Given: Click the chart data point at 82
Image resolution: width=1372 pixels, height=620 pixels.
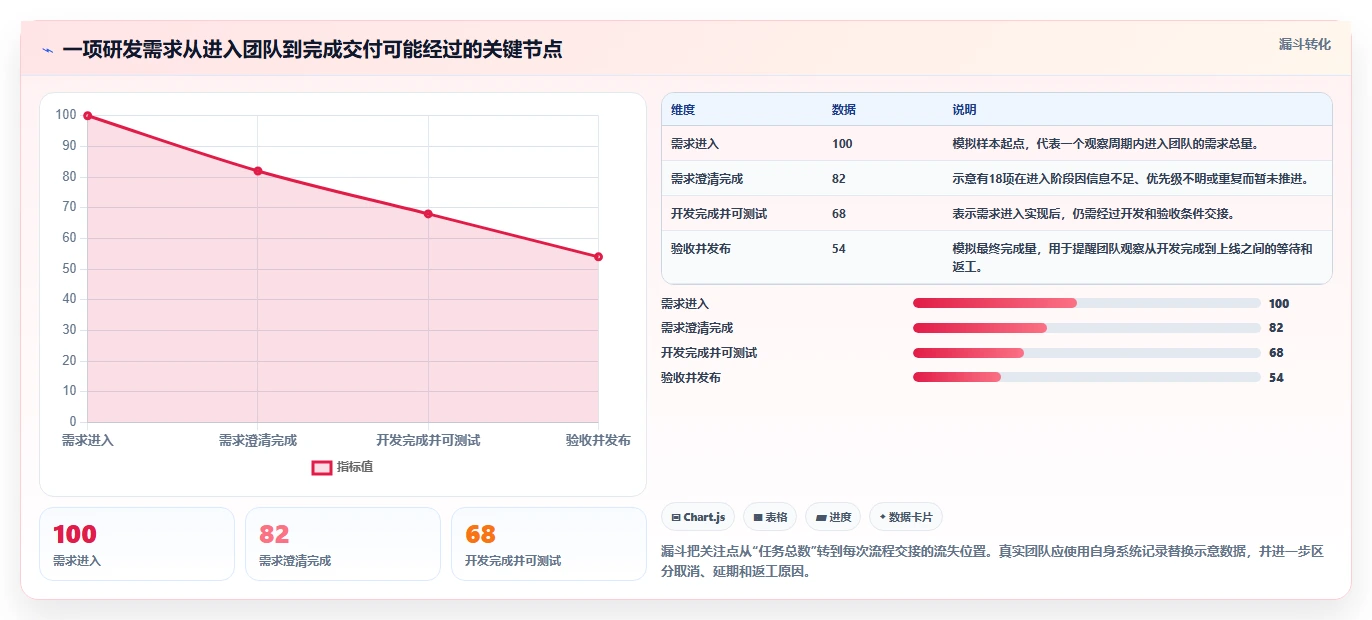Looking at the screenshot, I should (x=258, y=171).
